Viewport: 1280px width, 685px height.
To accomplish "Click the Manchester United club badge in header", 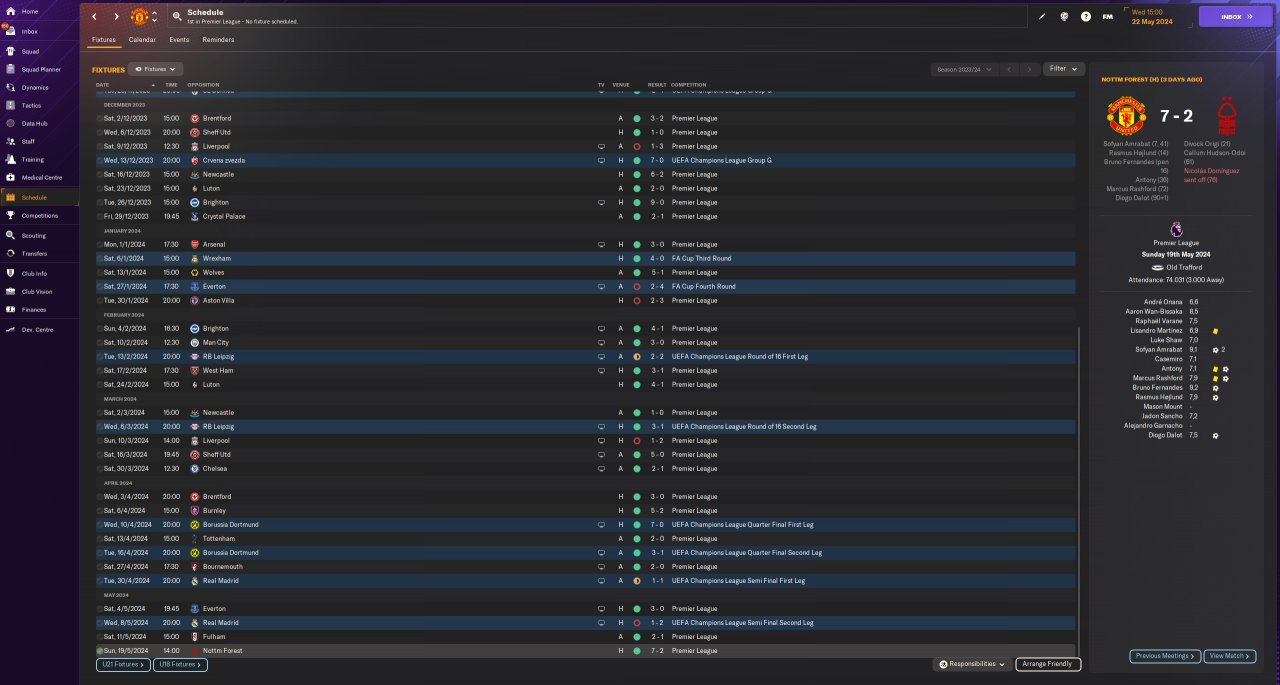I will (139, 17).
